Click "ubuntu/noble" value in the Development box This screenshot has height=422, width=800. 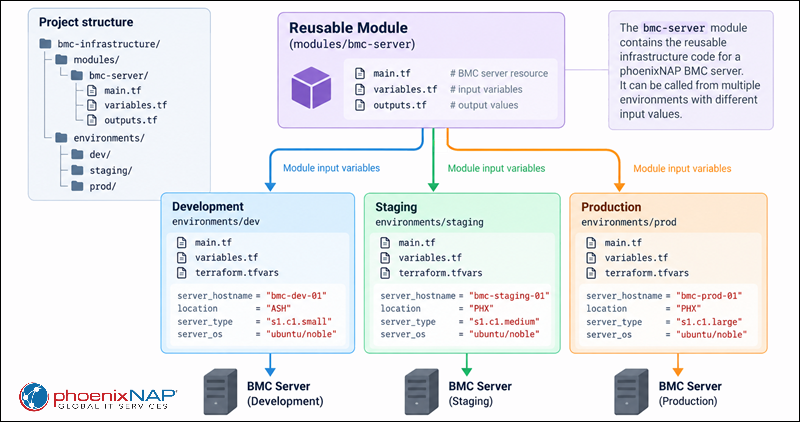tap(302, 334)
